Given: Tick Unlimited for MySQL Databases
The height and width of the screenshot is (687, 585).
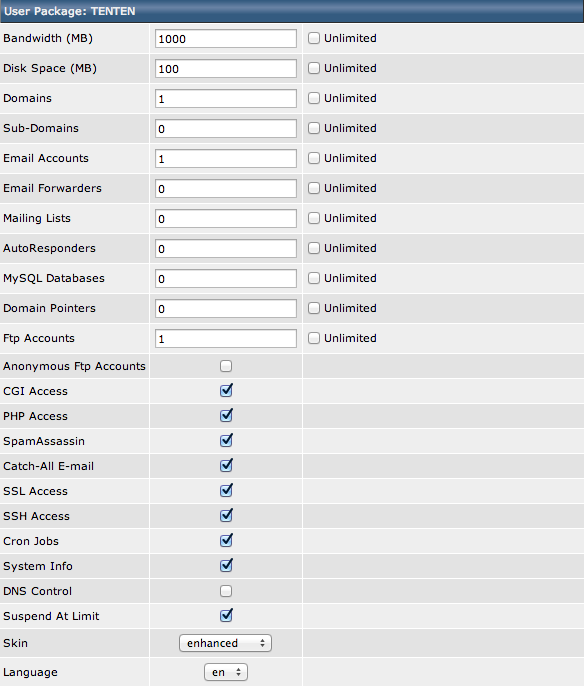Looking at the screenshot, I should pyautogui.click(x=314, y=278).
